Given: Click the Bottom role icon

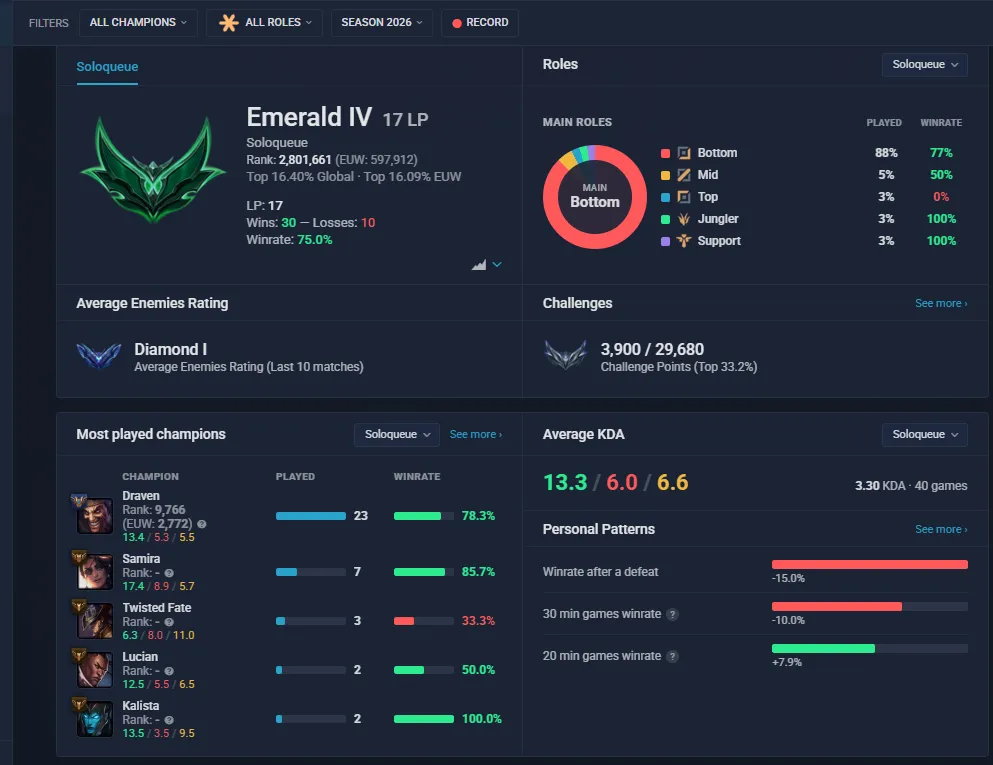Looking at the screenshot, I should (x=684, y=153).
